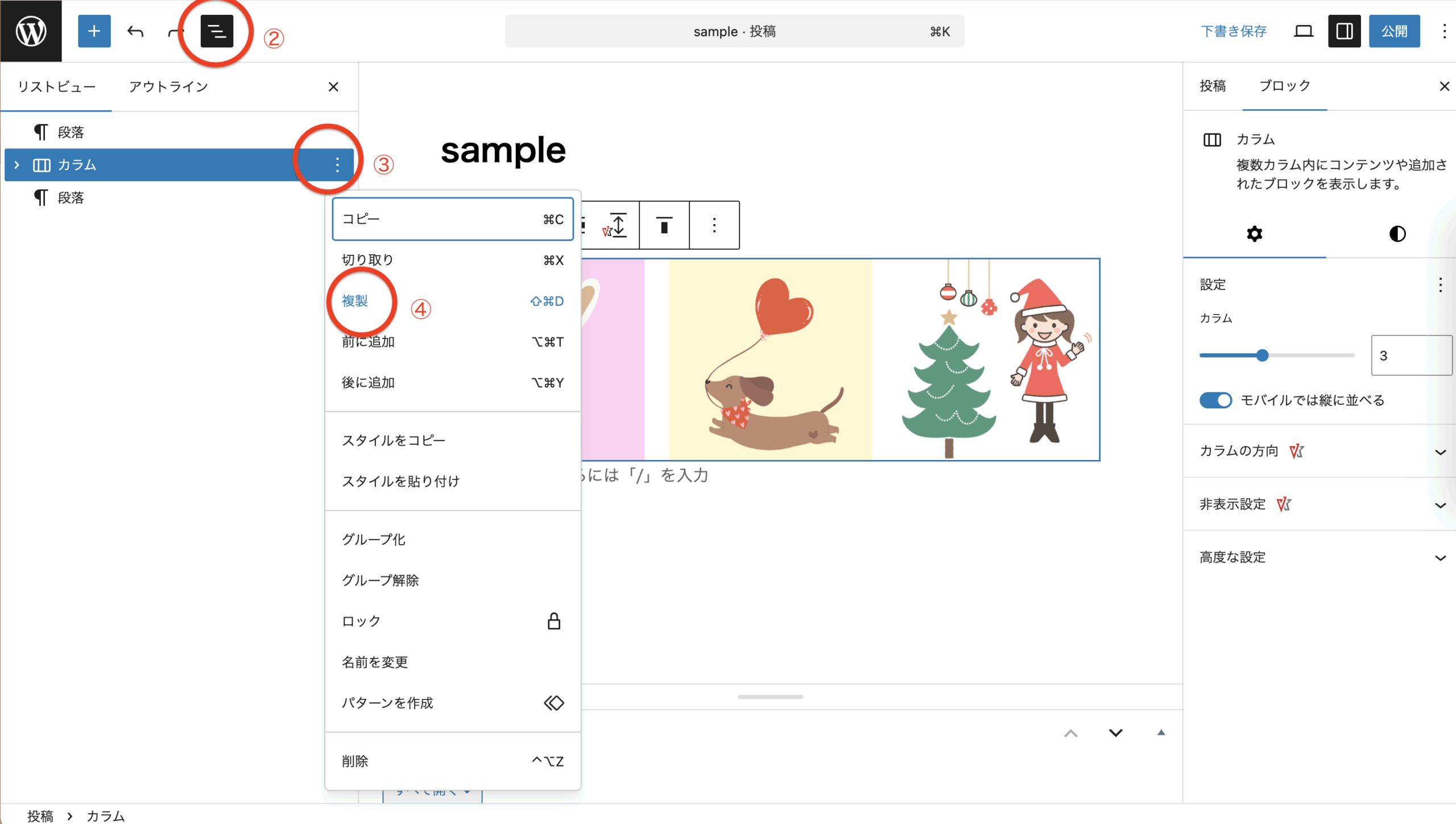Open the styles half-circle tab icon
The height and width of the screenshot is (824, 1456).
point(1397,234)
